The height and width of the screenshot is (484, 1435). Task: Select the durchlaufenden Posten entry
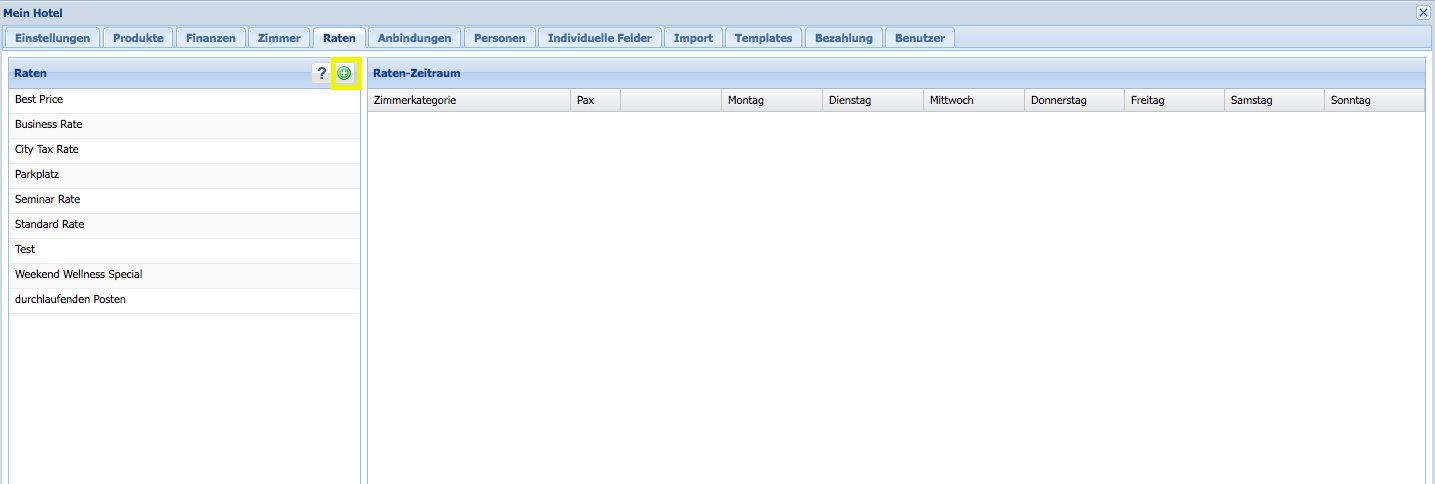coord(70,300)
